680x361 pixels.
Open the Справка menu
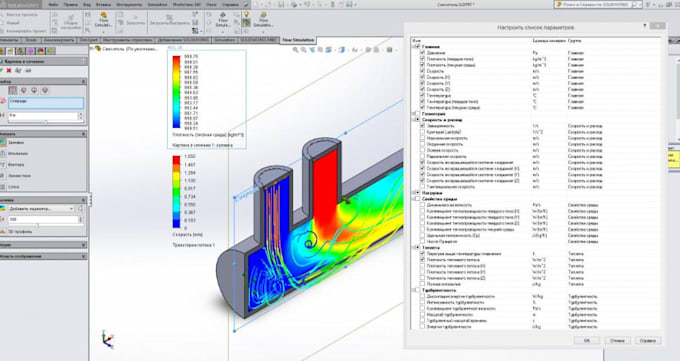(230, 4)
